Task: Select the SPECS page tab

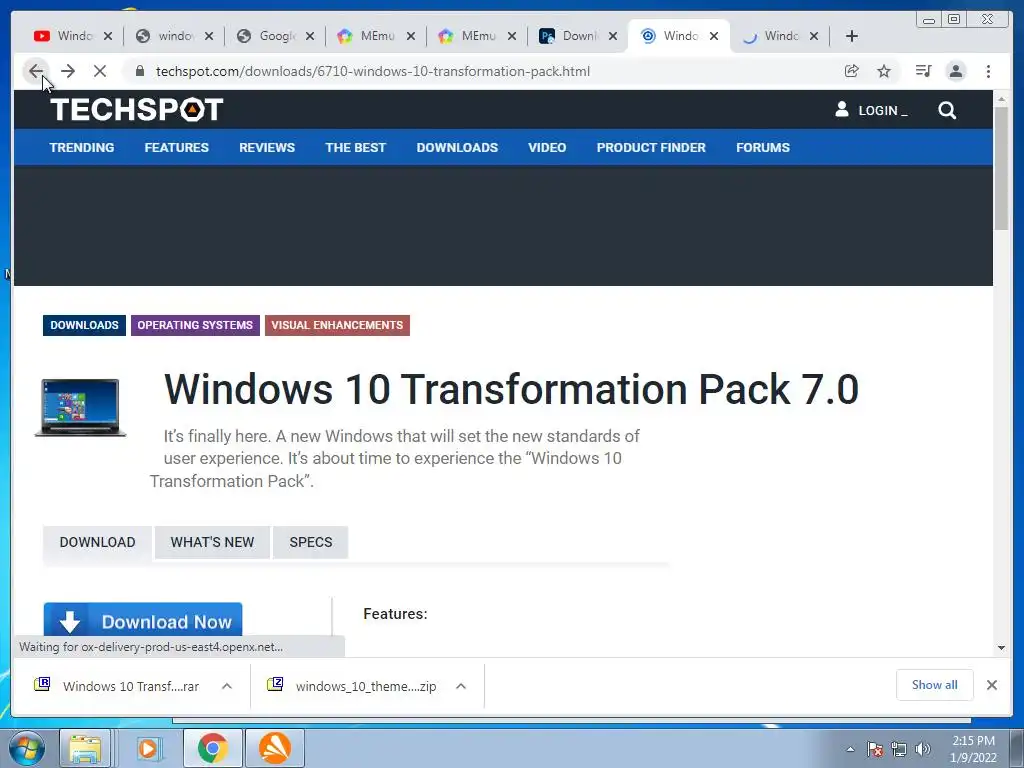Action: point(311,542)
